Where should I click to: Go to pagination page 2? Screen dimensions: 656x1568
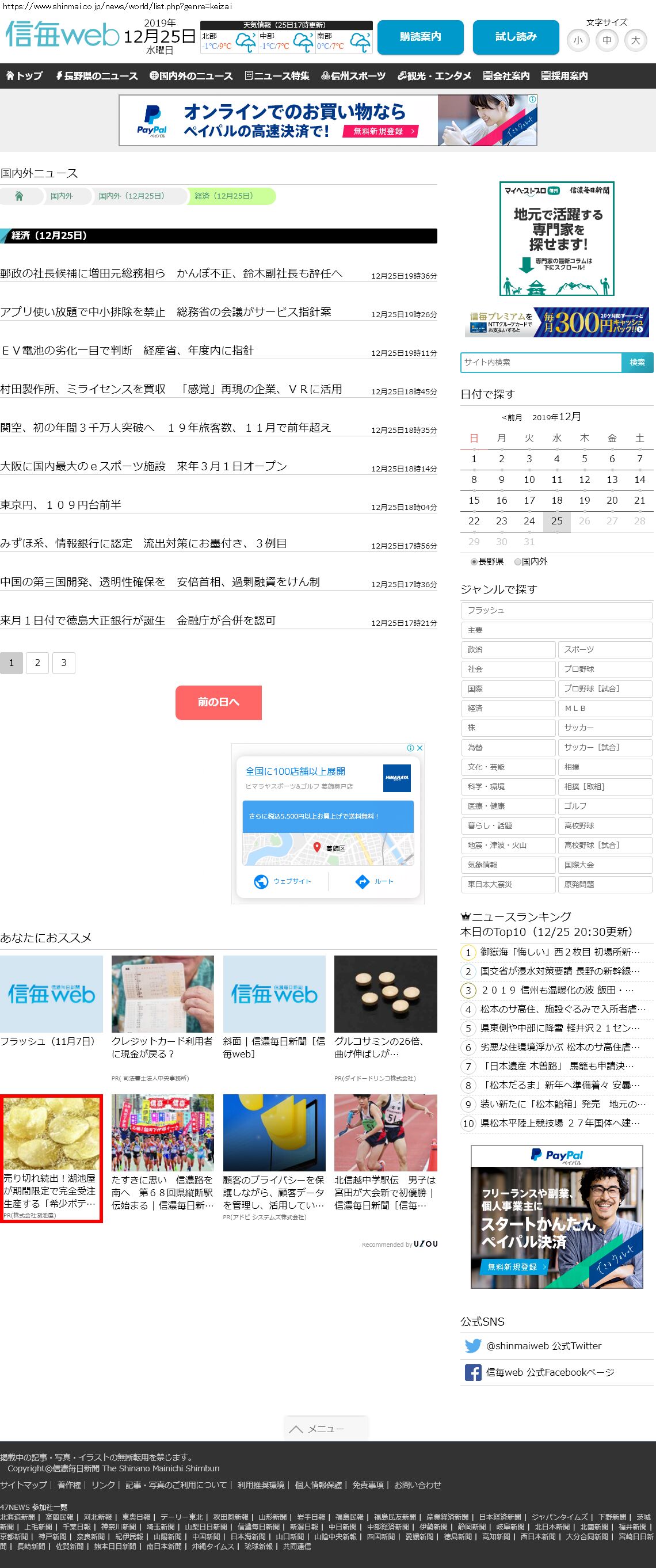[37, 663]
